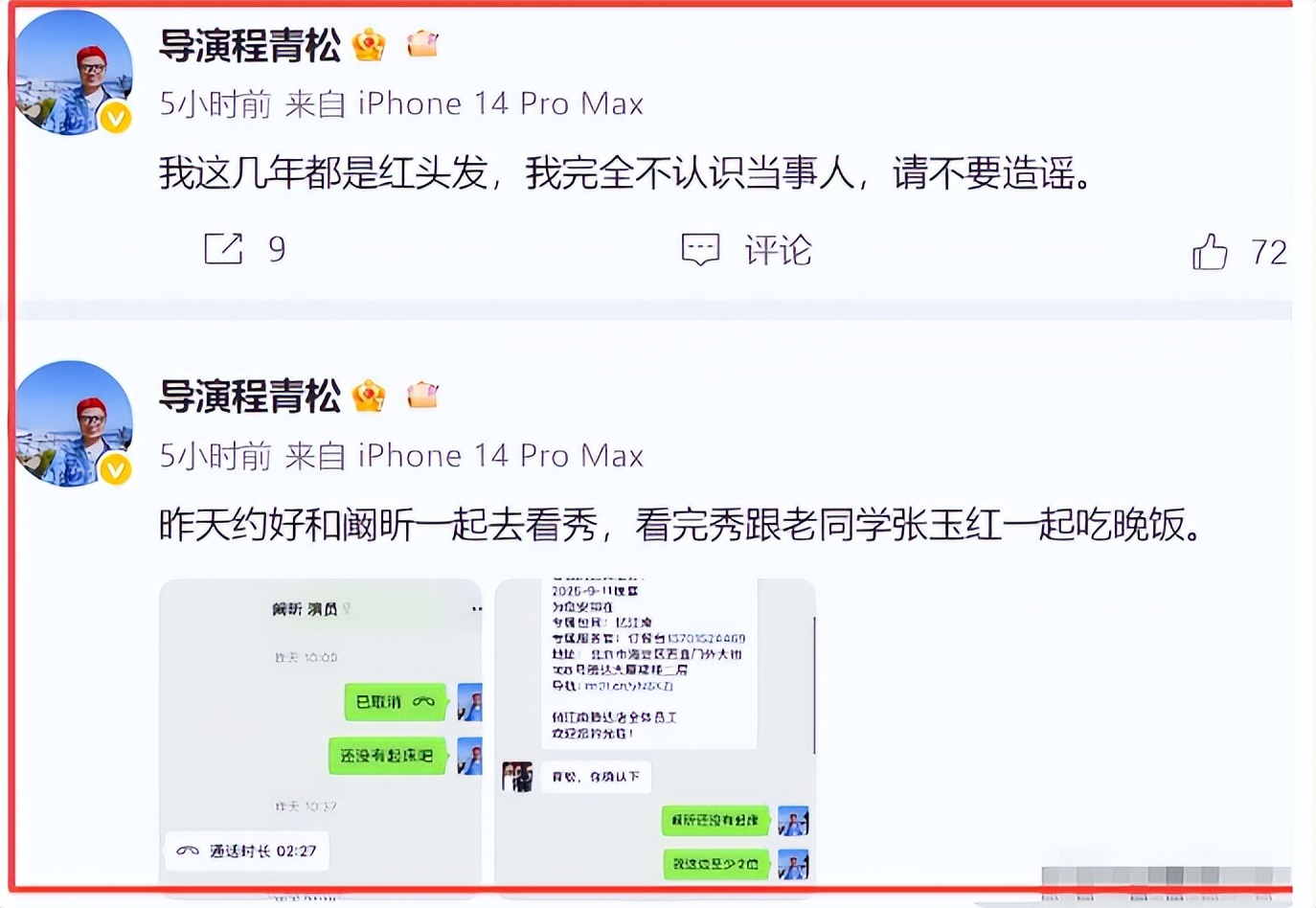Image resolution: width=1316 pixels, height=908 pixels.
Task: Click username 导演程青松 on second post
Action: click(x=250, y=396)
